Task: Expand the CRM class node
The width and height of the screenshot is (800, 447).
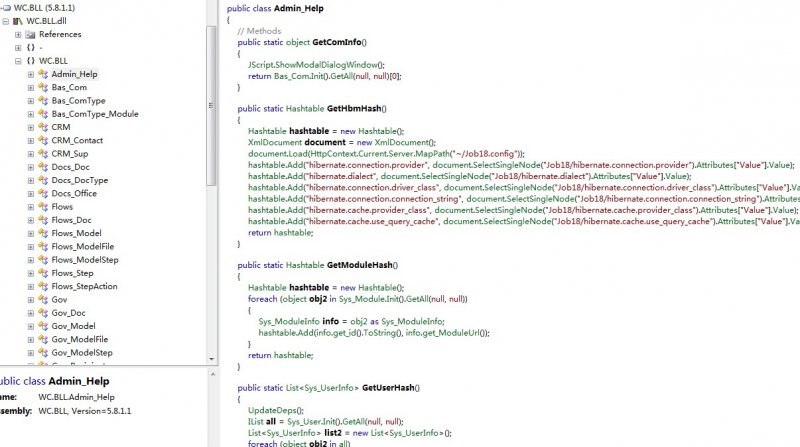Action: pos(31,128)
